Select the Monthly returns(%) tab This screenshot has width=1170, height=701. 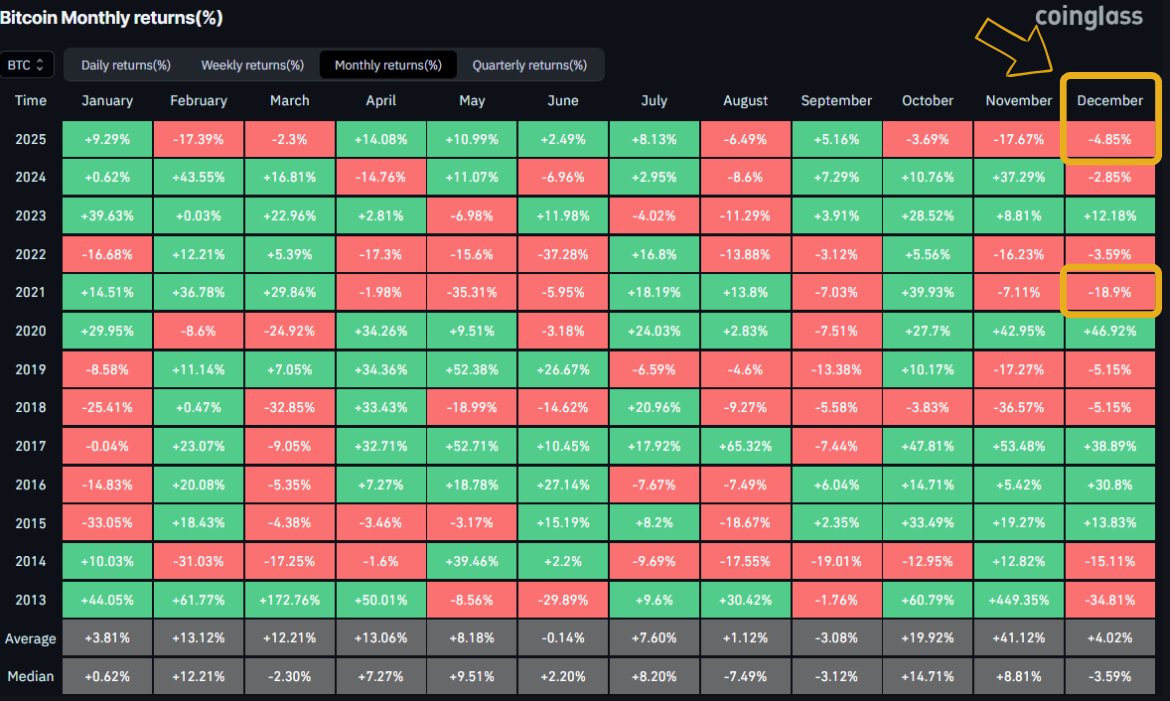pos(388,65)
